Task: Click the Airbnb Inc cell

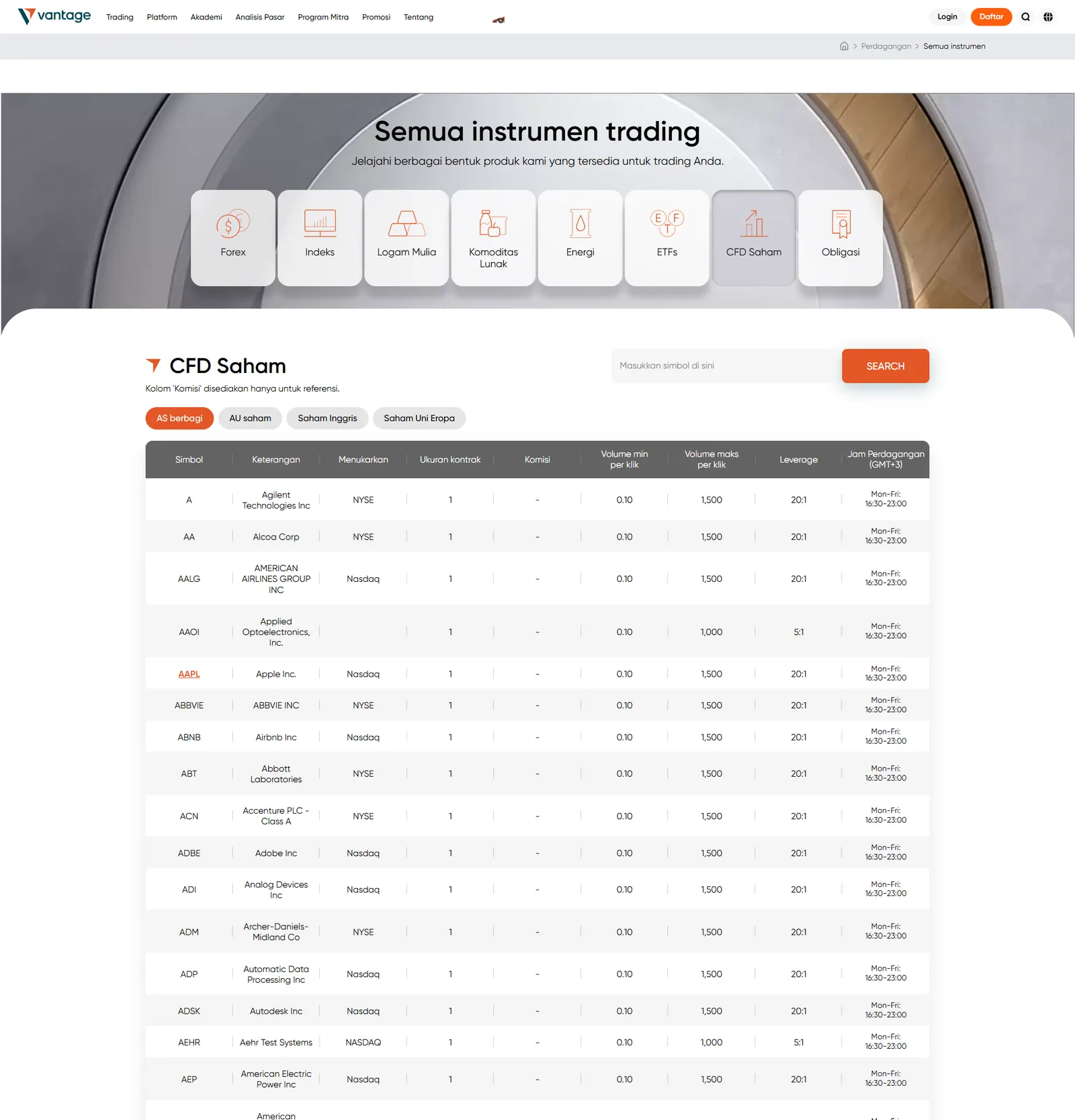Action: pos(276,737)
